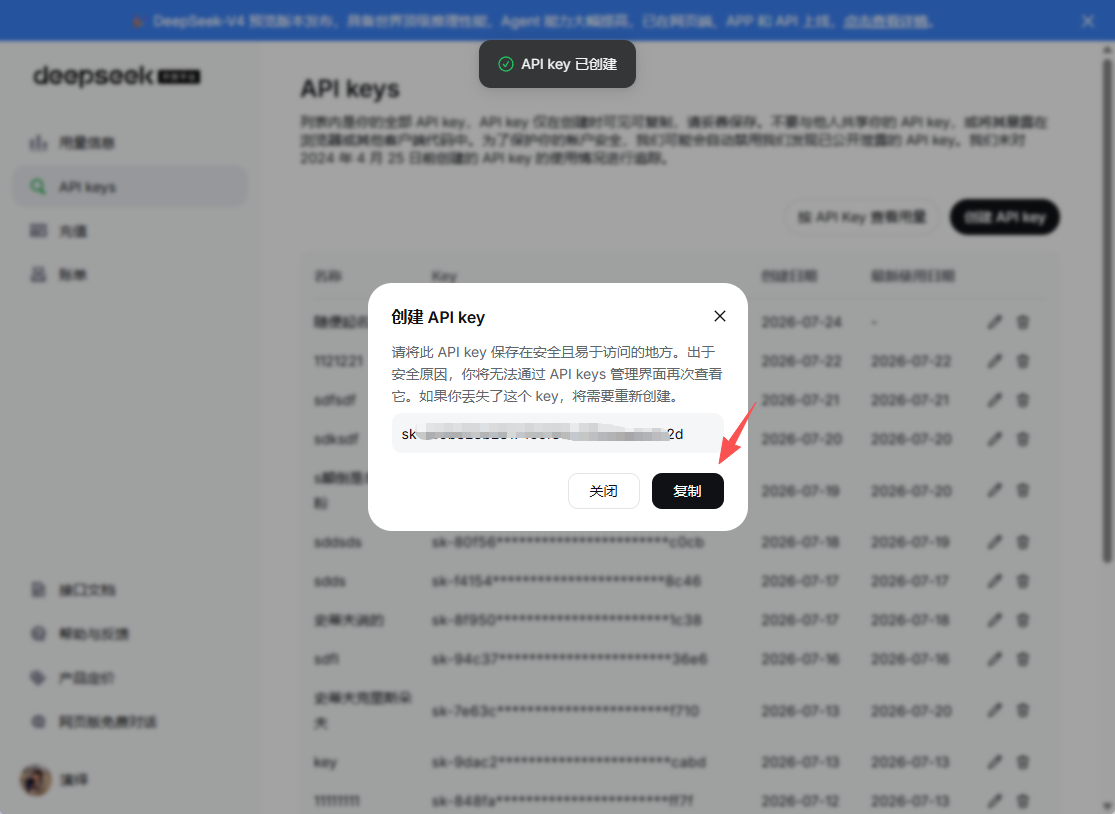Click the black create API key button
Screen dimensions: 1115x814
[x=1005, y=217]
